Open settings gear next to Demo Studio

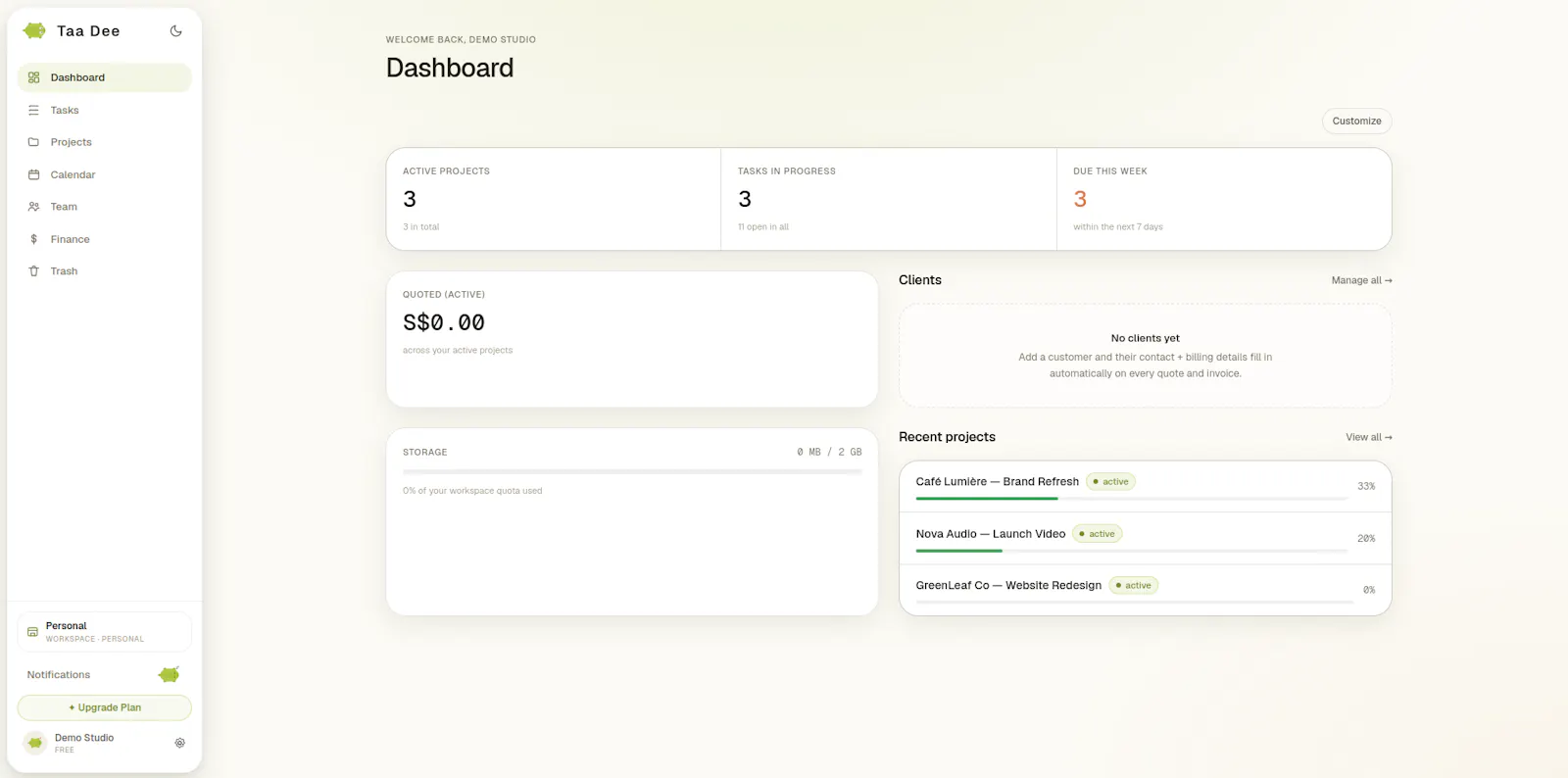point(179,743)
